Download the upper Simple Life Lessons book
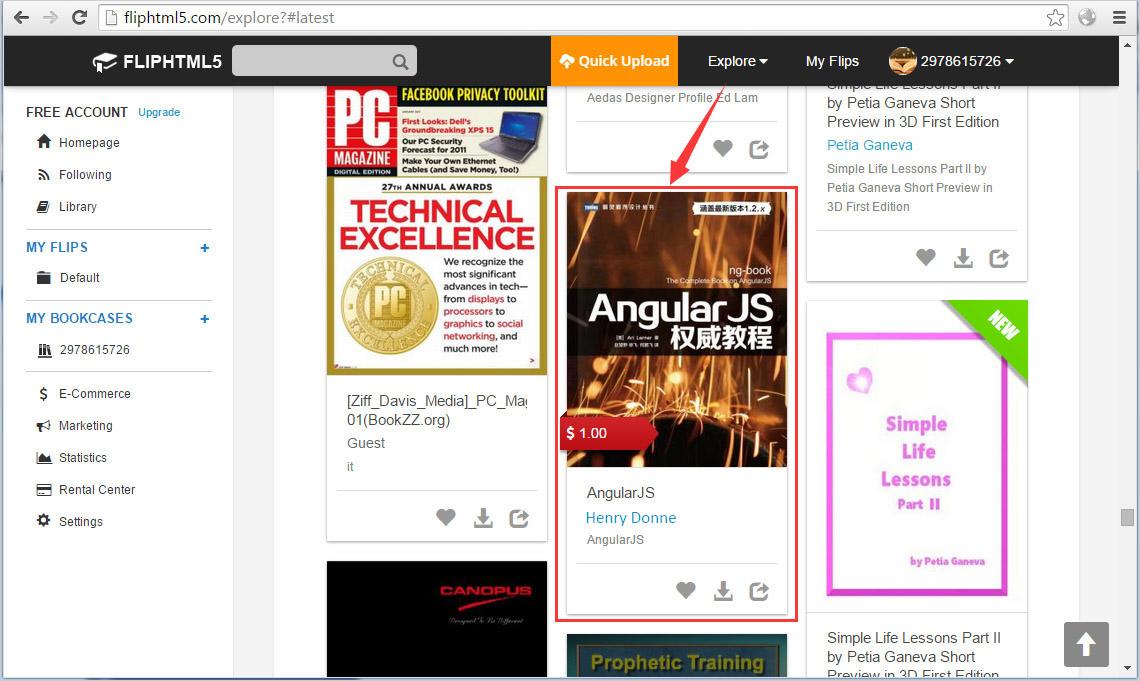 pyautogui.click(x=963, y=258)
